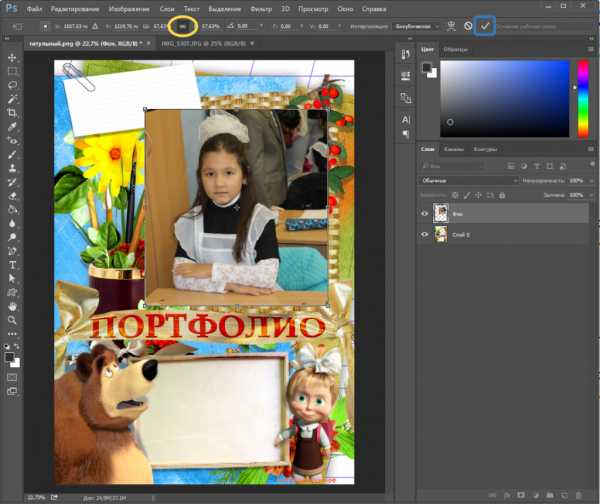The image size is (600, 504).
Task: Open the Layers panel menu
Action: tap(591, 149)
